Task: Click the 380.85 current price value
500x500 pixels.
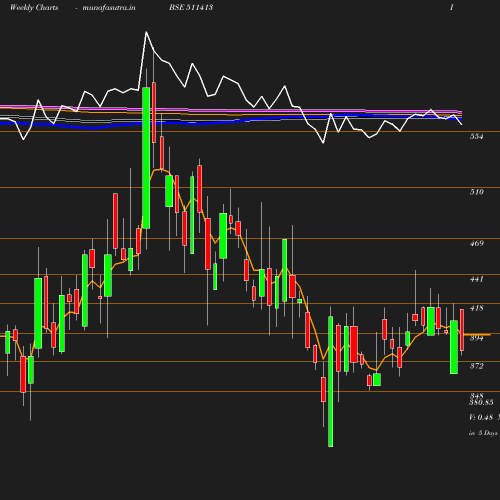Action: (481, 403)
